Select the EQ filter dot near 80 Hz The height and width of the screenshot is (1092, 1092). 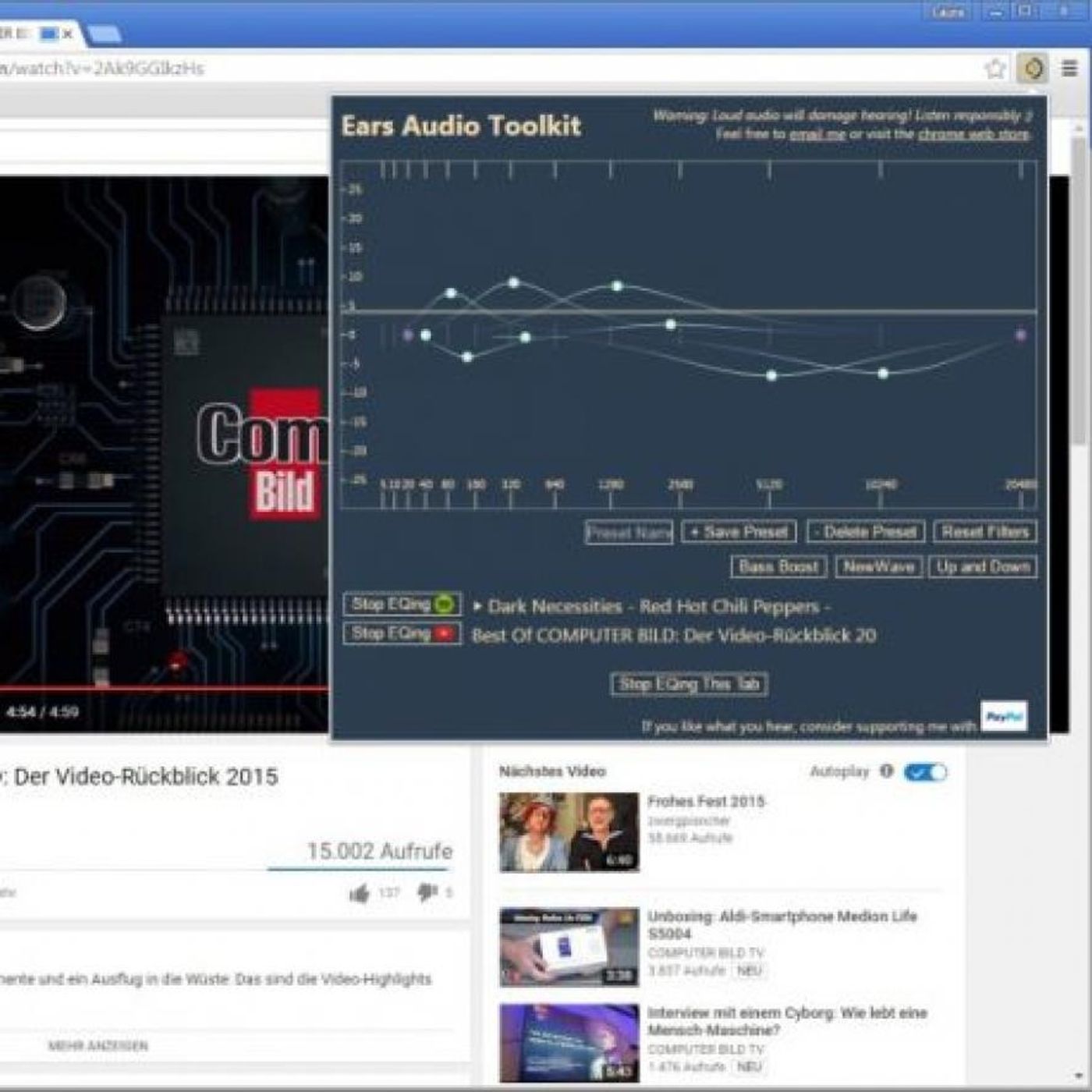click(x=451, y=293)
